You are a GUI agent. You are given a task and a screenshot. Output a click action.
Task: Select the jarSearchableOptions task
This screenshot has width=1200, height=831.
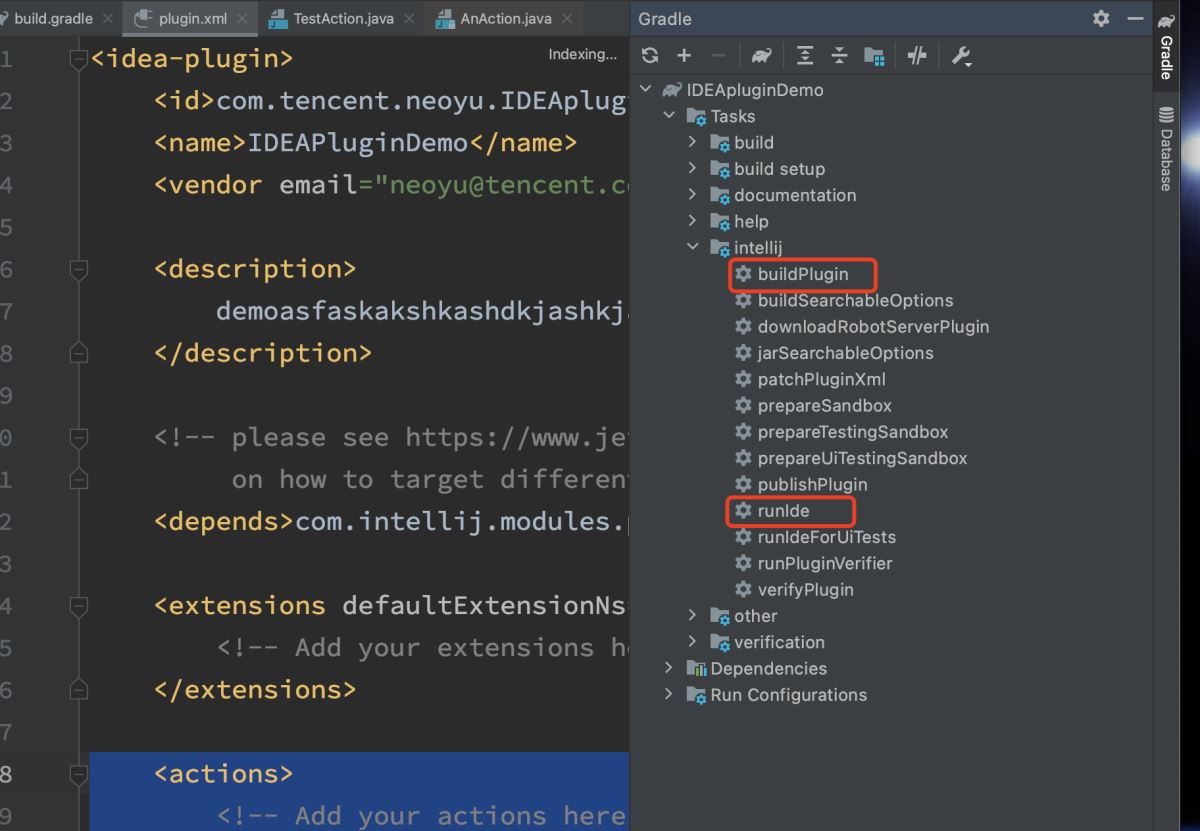click(x=845, y=353)
